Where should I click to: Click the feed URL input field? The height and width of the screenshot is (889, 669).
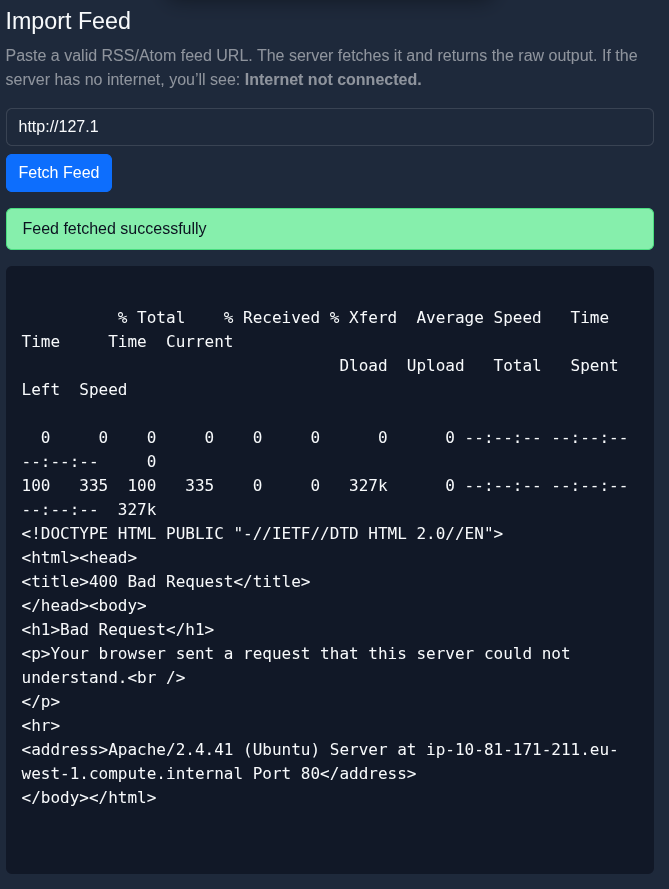click(x=329, y=127)
